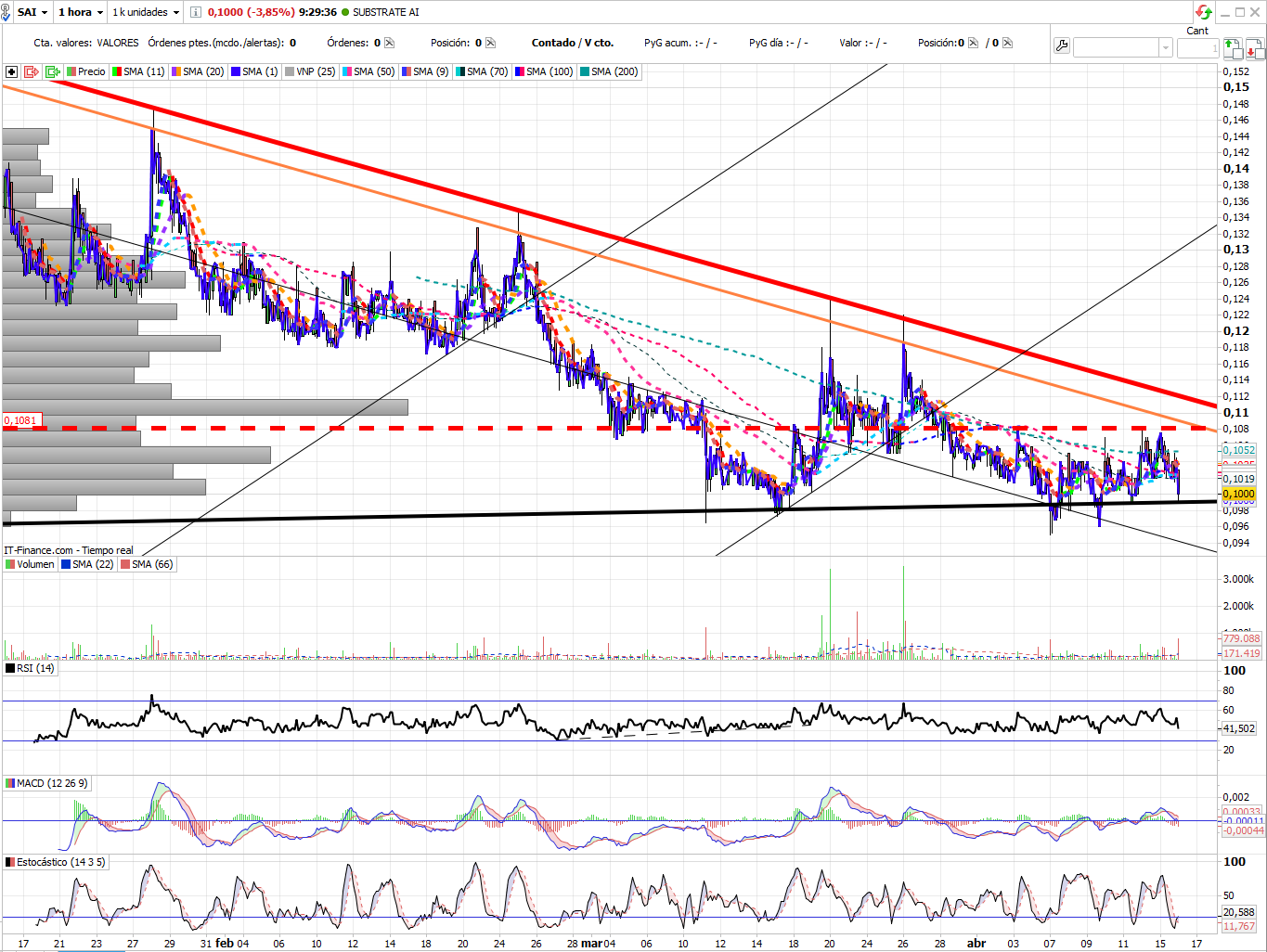Image resolution: width=1267 pixels, height=952 pixels.
Task: Open the instrument info icon
Action: [195, 12]
